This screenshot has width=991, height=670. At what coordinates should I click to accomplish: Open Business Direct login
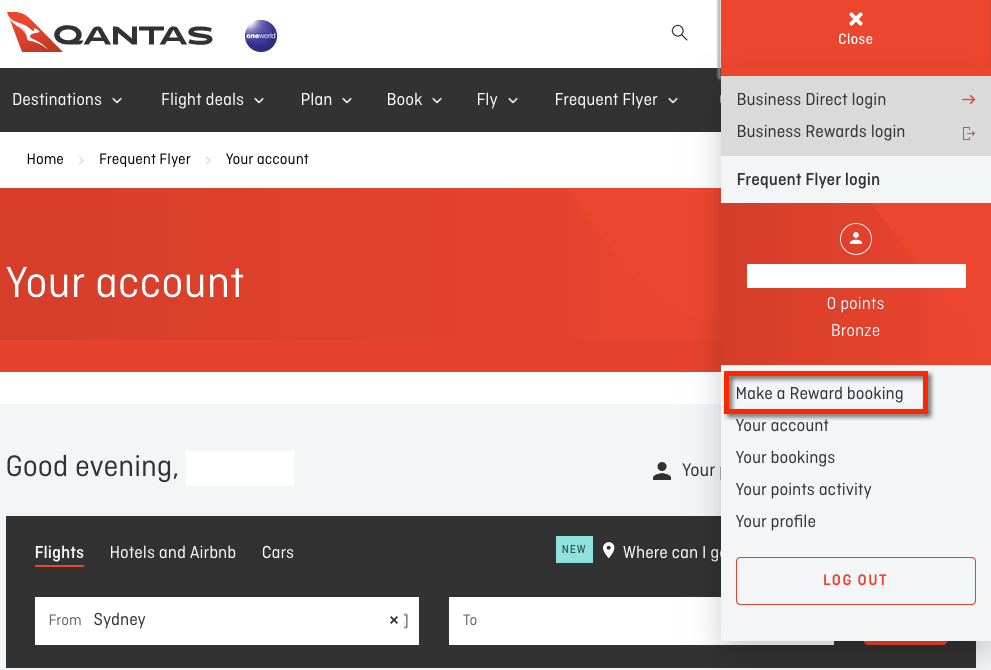point(812,100)
